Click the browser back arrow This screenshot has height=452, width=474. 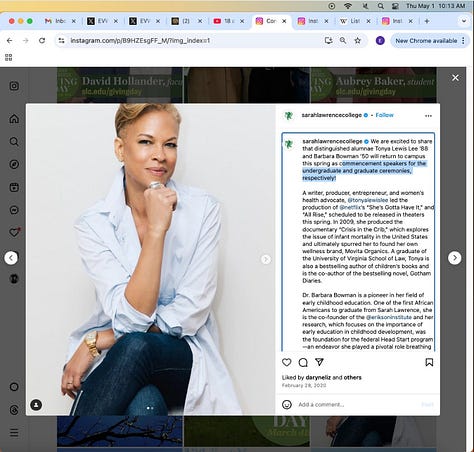pos(9,41)
